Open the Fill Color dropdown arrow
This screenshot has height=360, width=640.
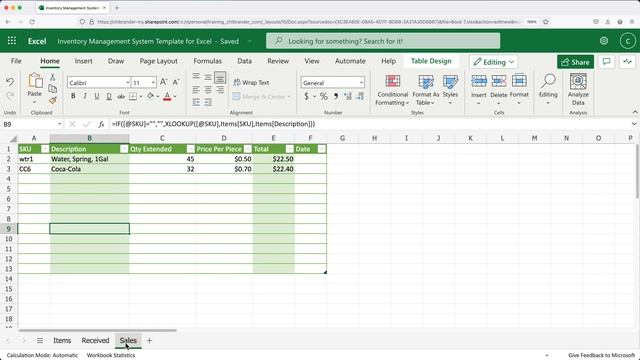[x=158, y=97]
